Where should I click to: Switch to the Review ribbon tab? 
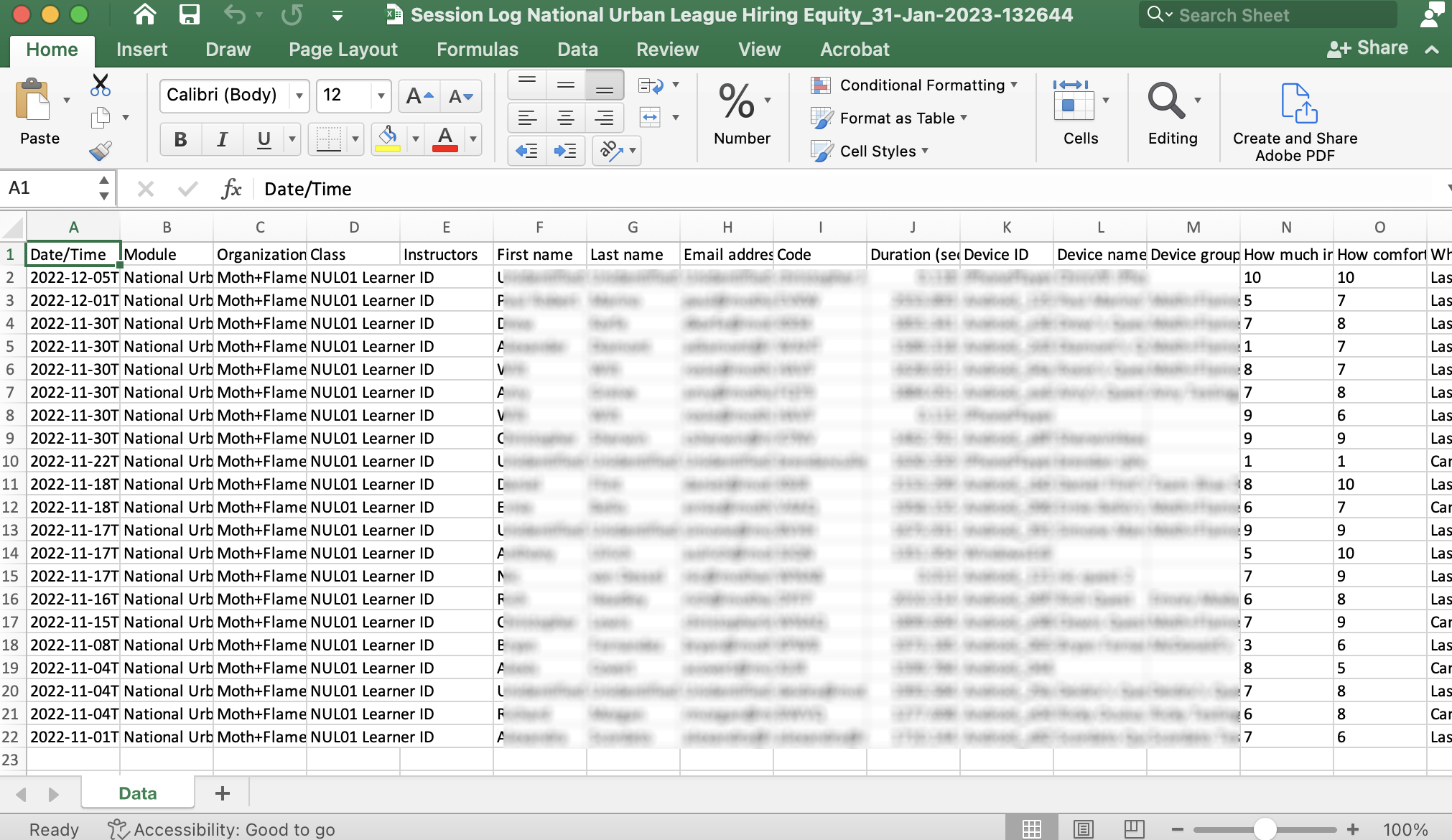click(667, 50)
